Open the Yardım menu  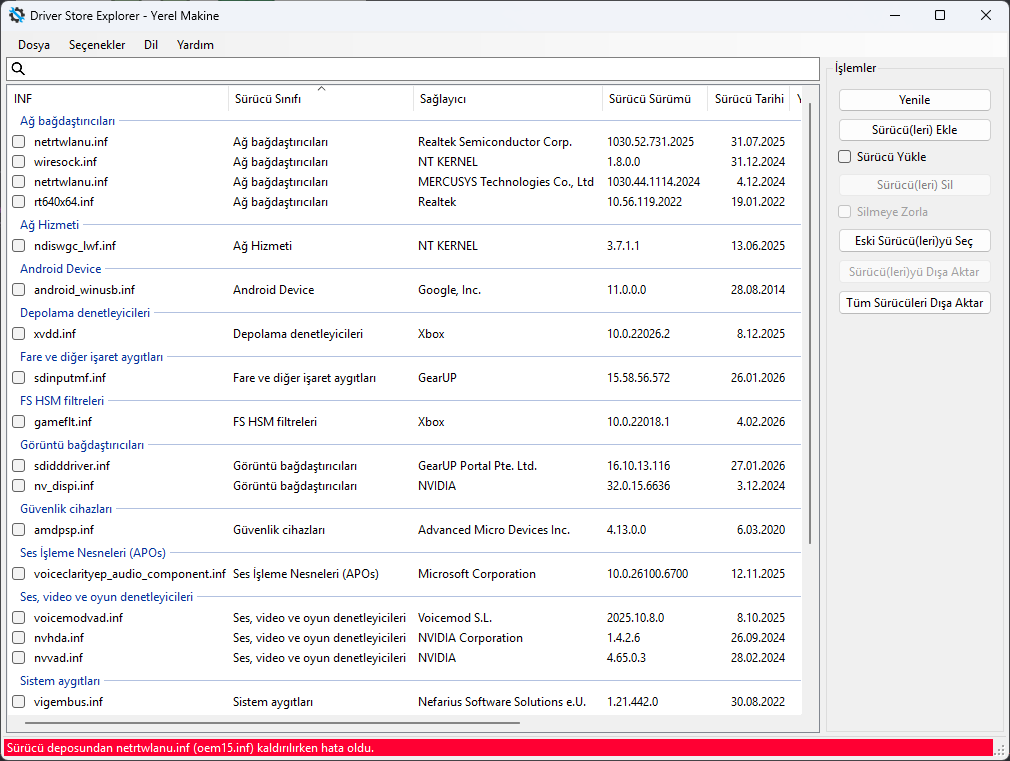195,44
